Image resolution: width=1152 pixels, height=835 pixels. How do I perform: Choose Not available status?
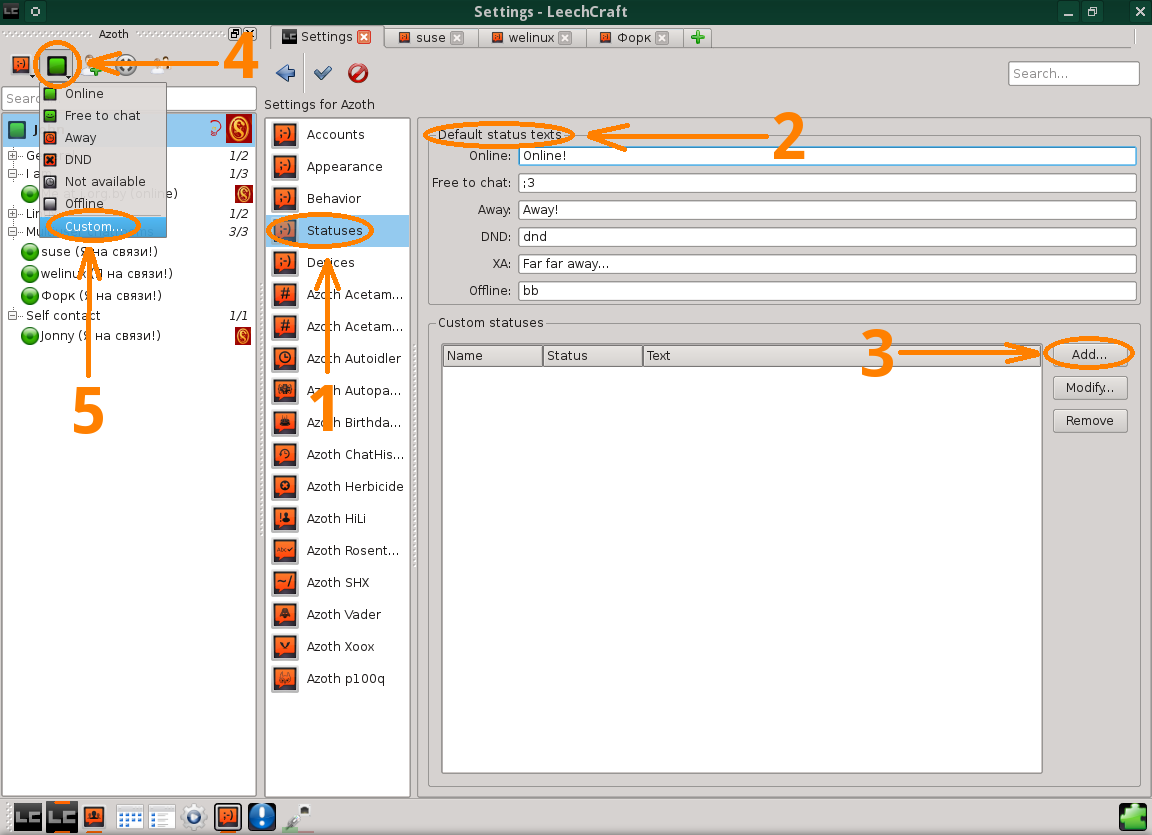point(103,181)
